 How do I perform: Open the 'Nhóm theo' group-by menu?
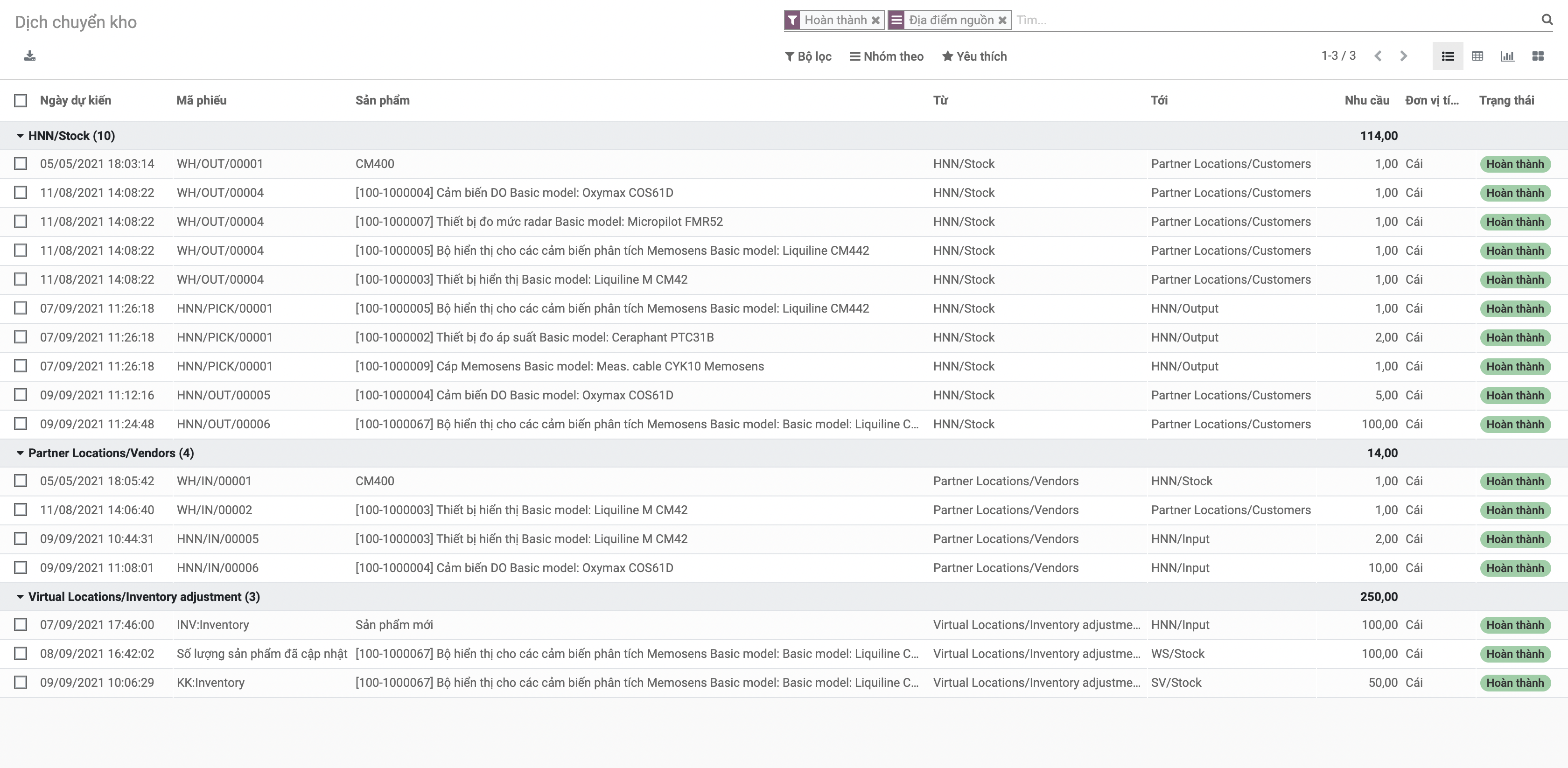click(x=886, y=56)
